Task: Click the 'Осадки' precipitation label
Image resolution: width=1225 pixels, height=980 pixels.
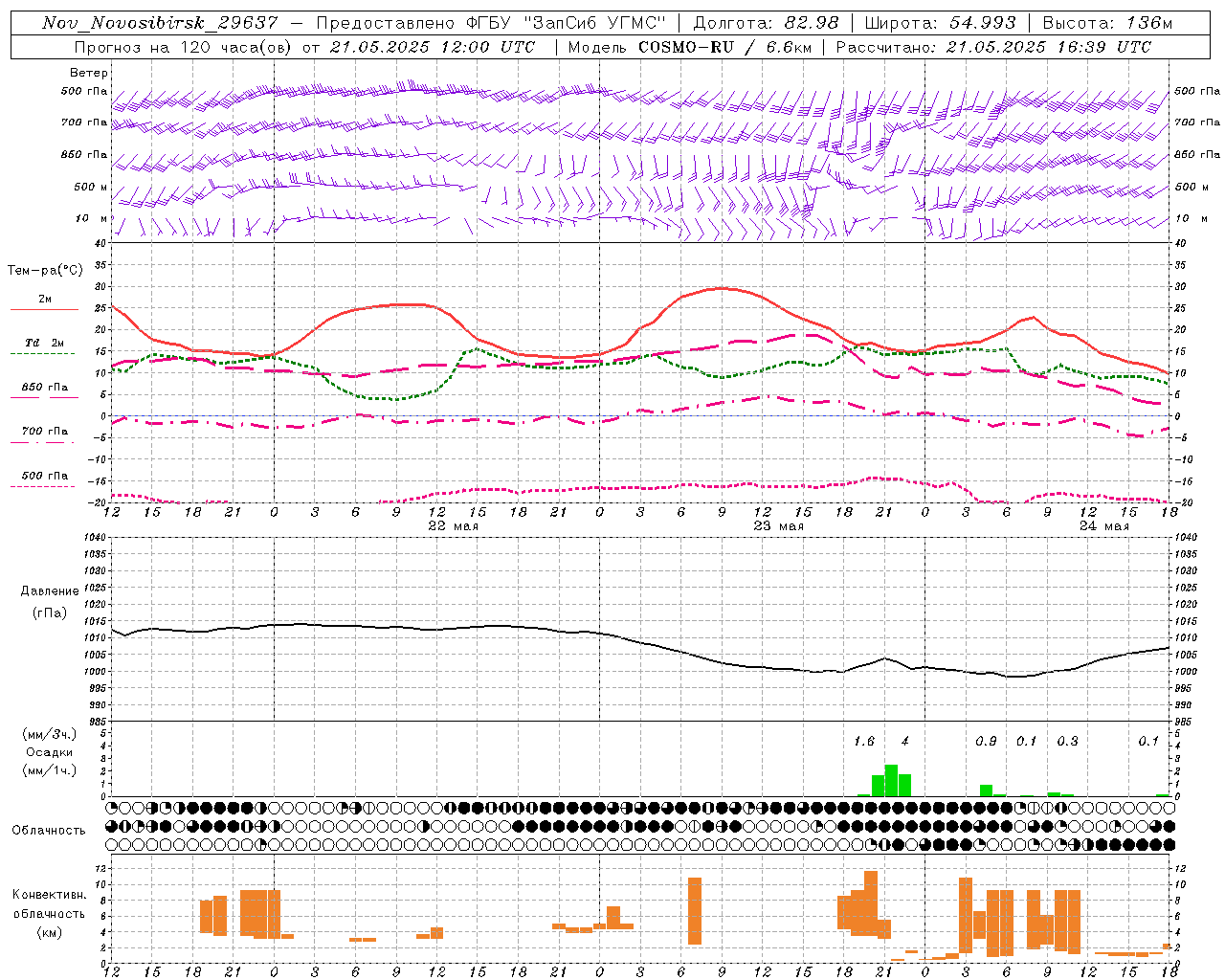Action: click(x=50, y=752)
